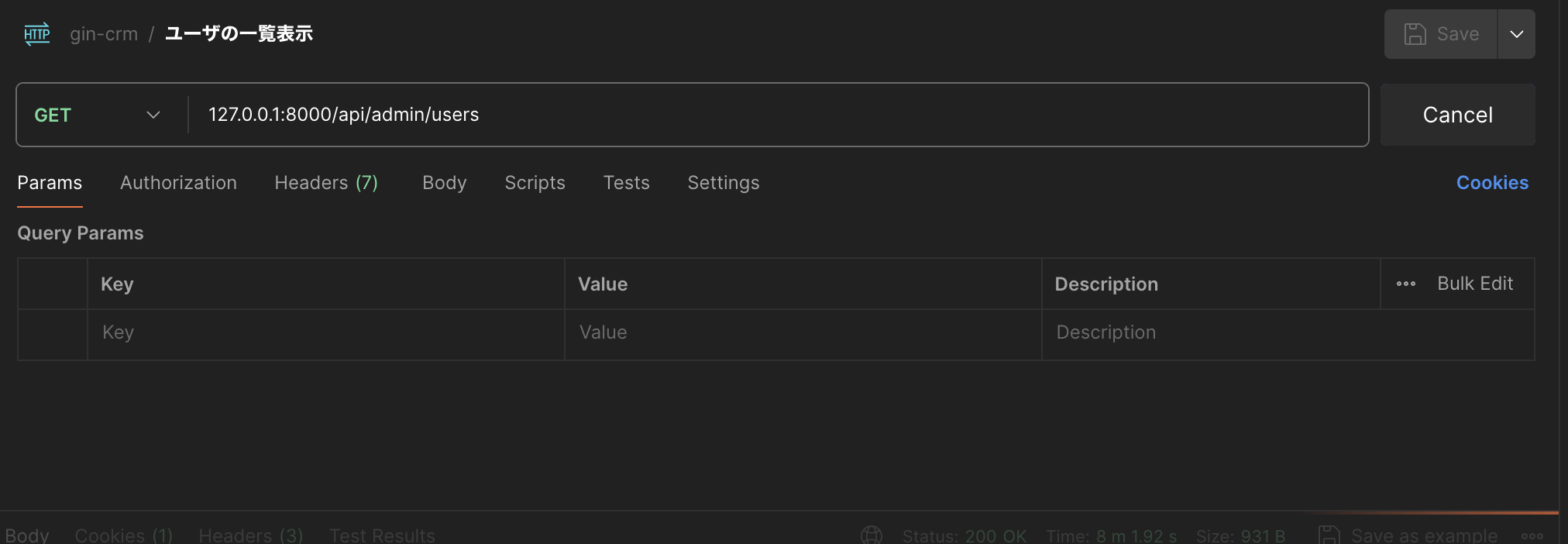This screenshot has width=1568, height=544.
Task: Focus the query param Key field
Action: 325,332
